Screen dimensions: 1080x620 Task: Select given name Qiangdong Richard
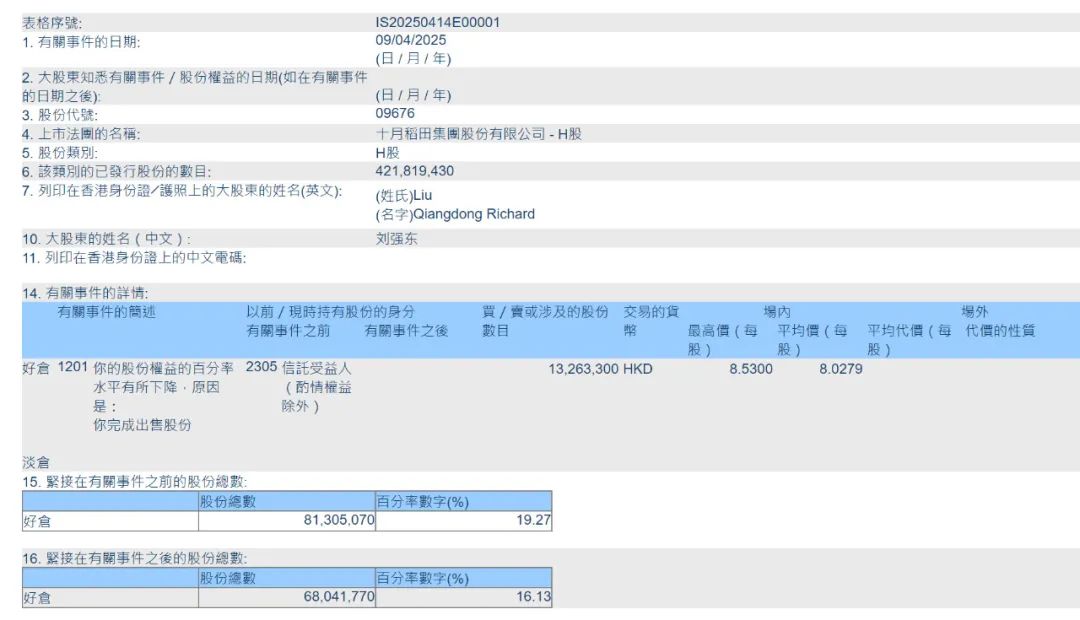[474, 214]
